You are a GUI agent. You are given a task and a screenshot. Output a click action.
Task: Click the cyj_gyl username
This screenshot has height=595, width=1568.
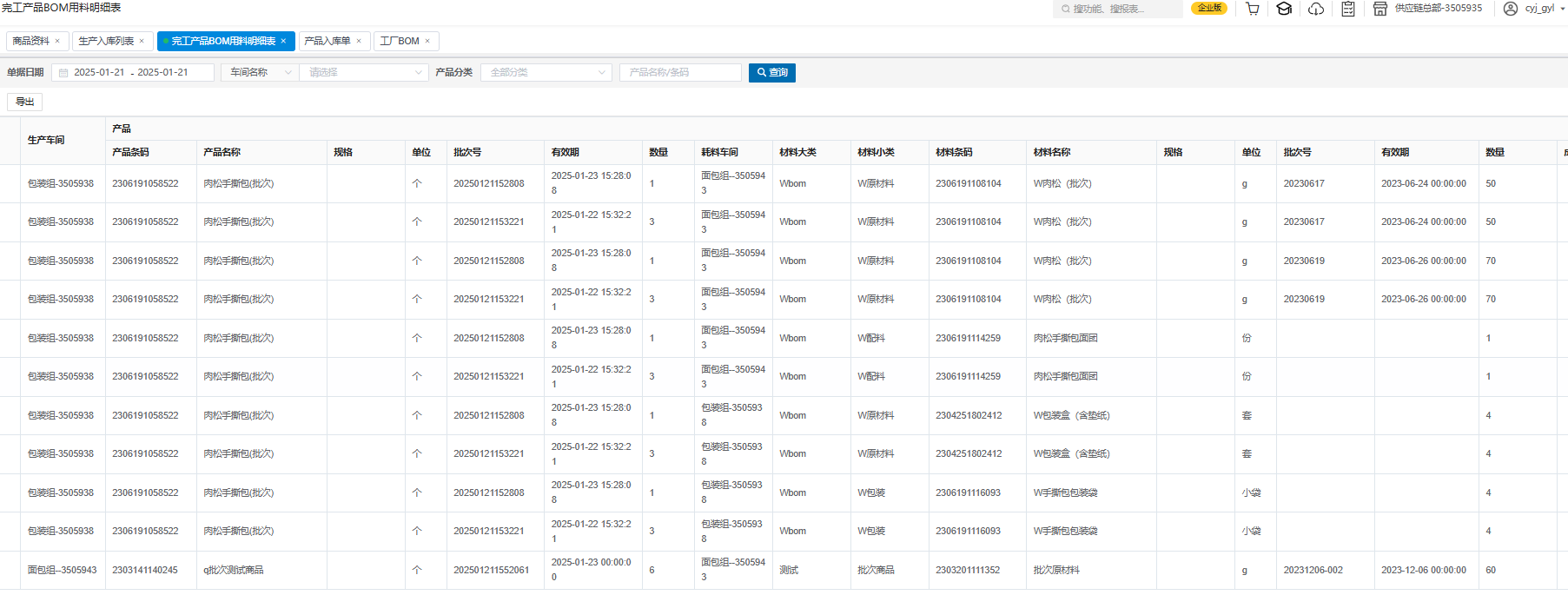(1539, 8)
